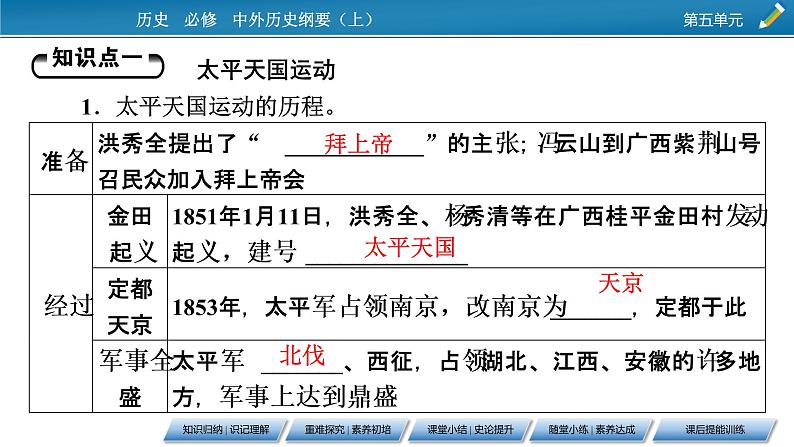Click the 定都天京 row label
The height and width of the screenshot is (447, 794).
[130, 304]
